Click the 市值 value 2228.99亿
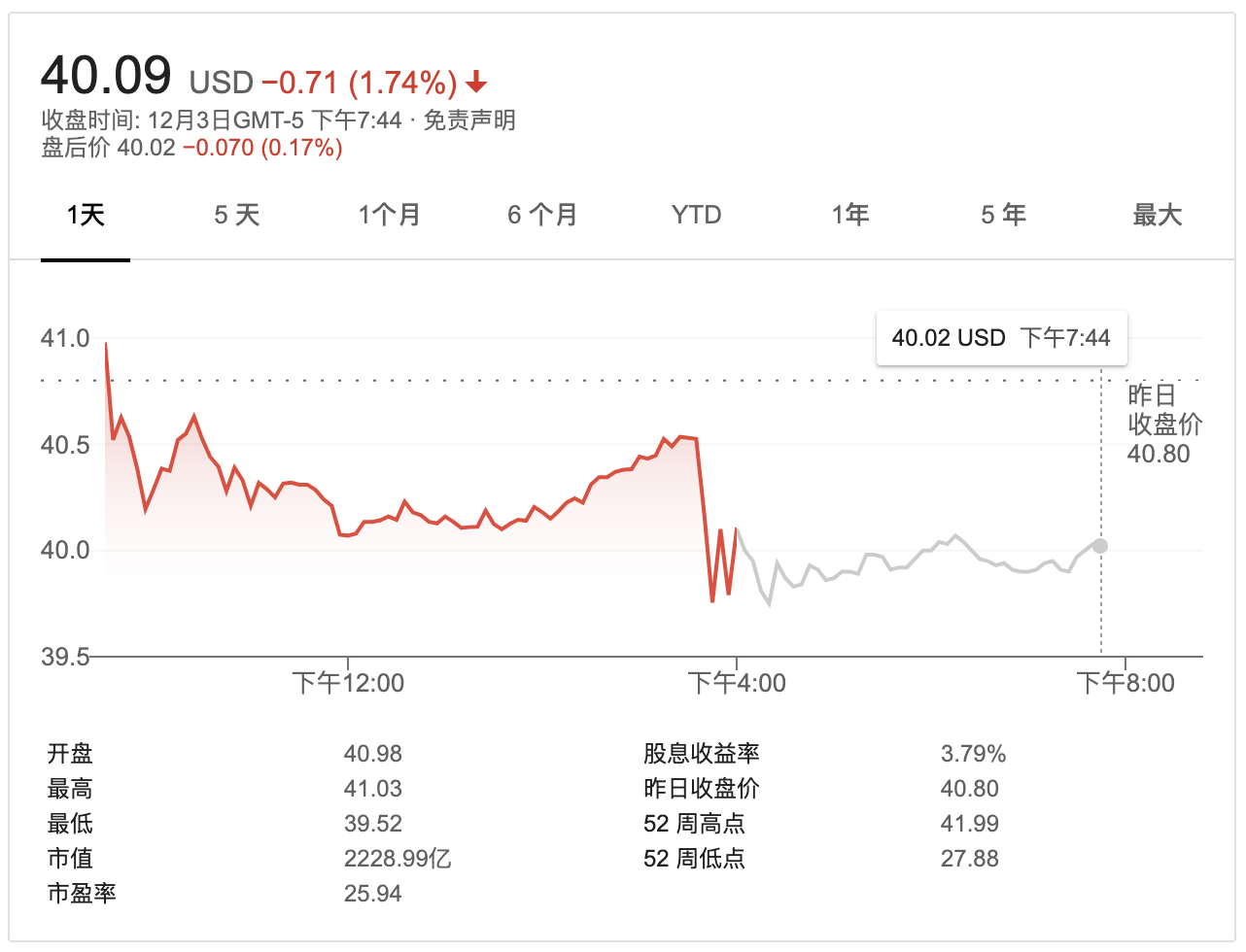Image resolution: width=1246 pixels, height=952 pixels. pyautogui.click(x=397, y=859)
